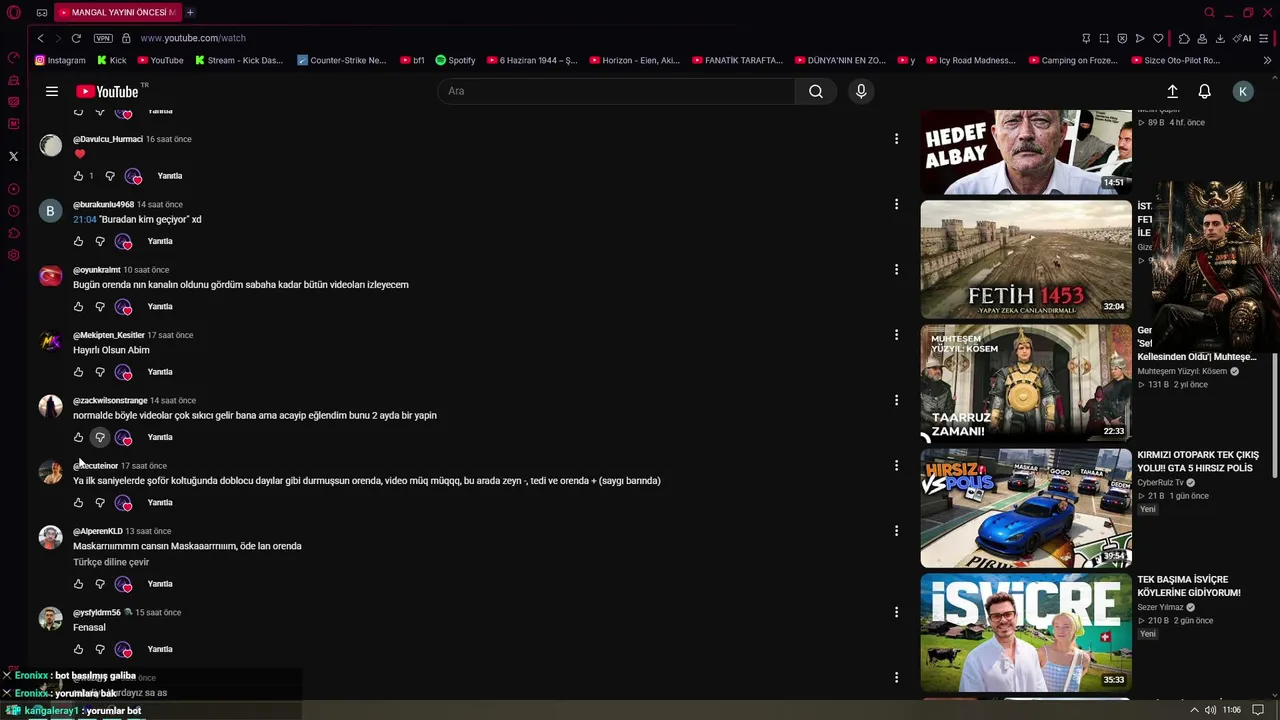Start voice search with microphone icon
Image resolution: width=1280 pixels, height=720 pixels.
click(x=861, y=91)
